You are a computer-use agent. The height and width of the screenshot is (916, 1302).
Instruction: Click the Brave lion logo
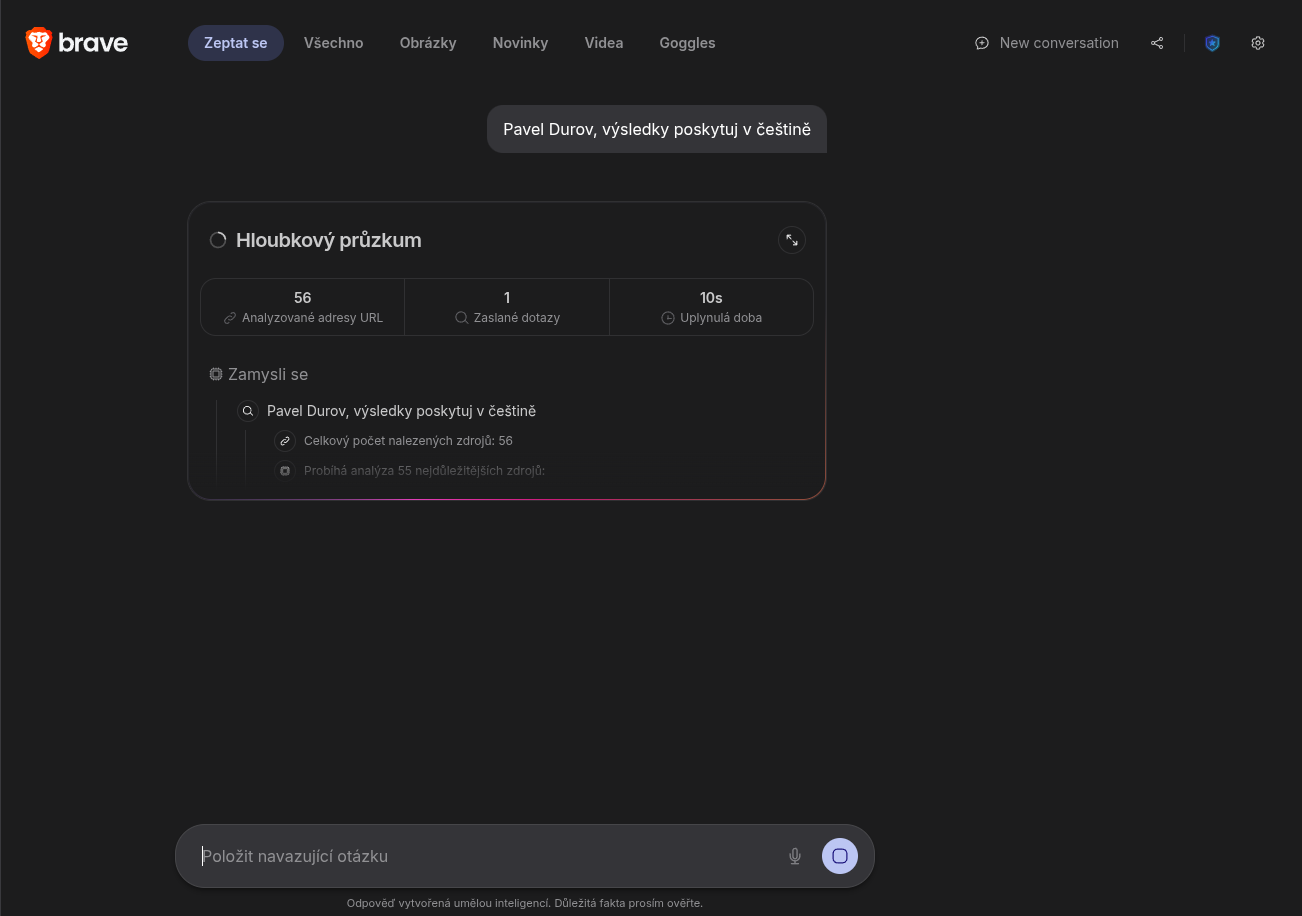tap(39, 43)
